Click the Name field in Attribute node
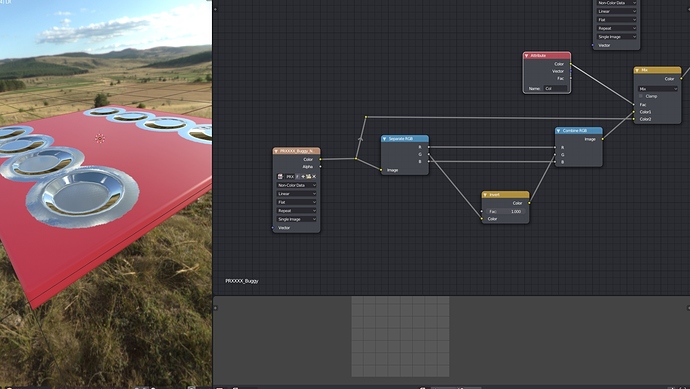Viewport: 690px width, 389px height. [555, 88]
